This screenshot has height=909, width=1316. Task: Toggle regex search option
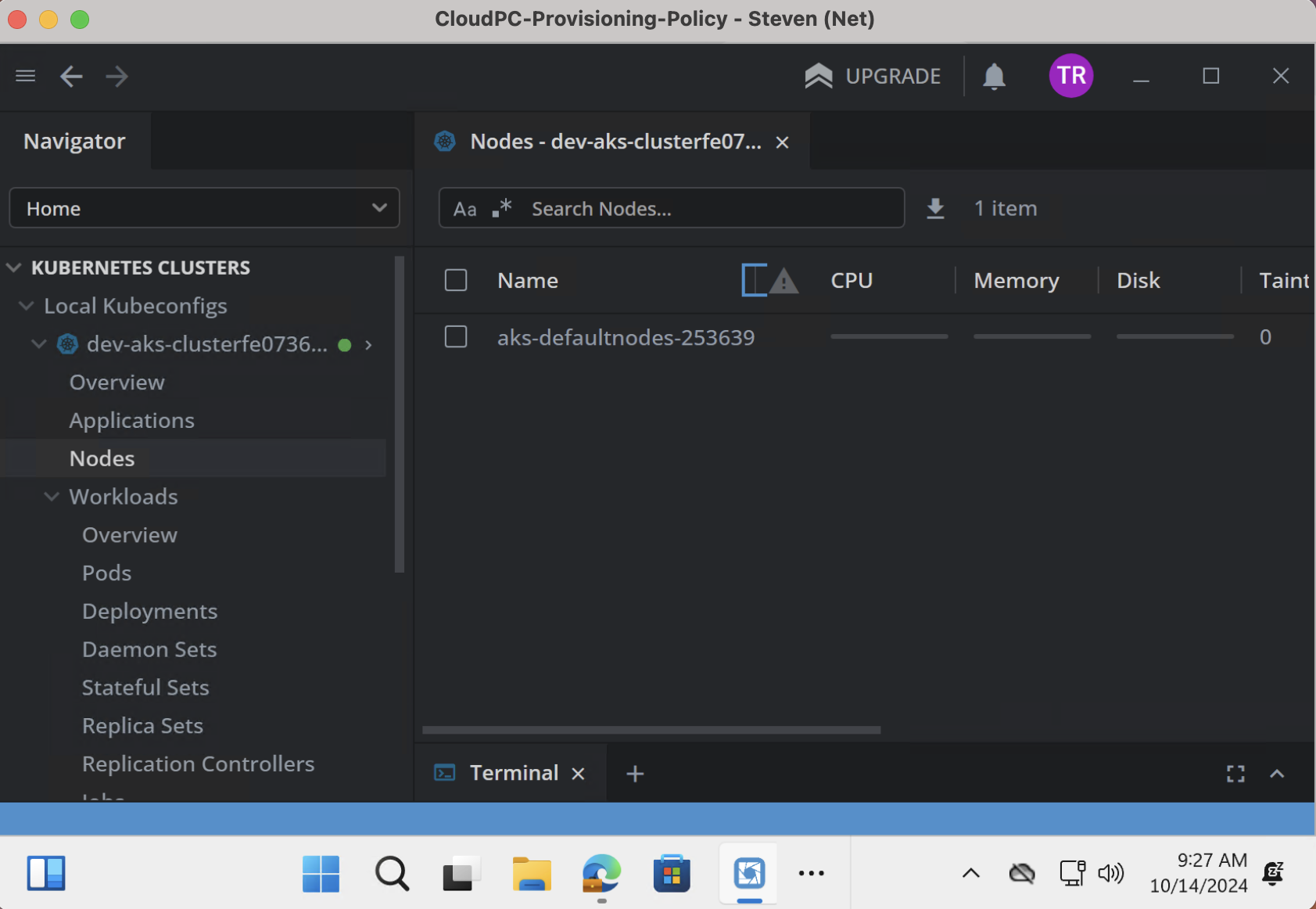501,208
